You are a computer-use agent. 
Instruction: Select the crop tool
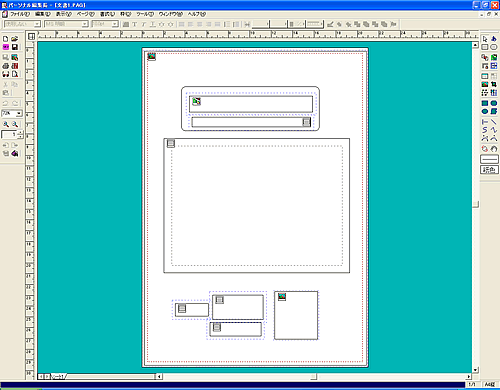click(494, 84)
